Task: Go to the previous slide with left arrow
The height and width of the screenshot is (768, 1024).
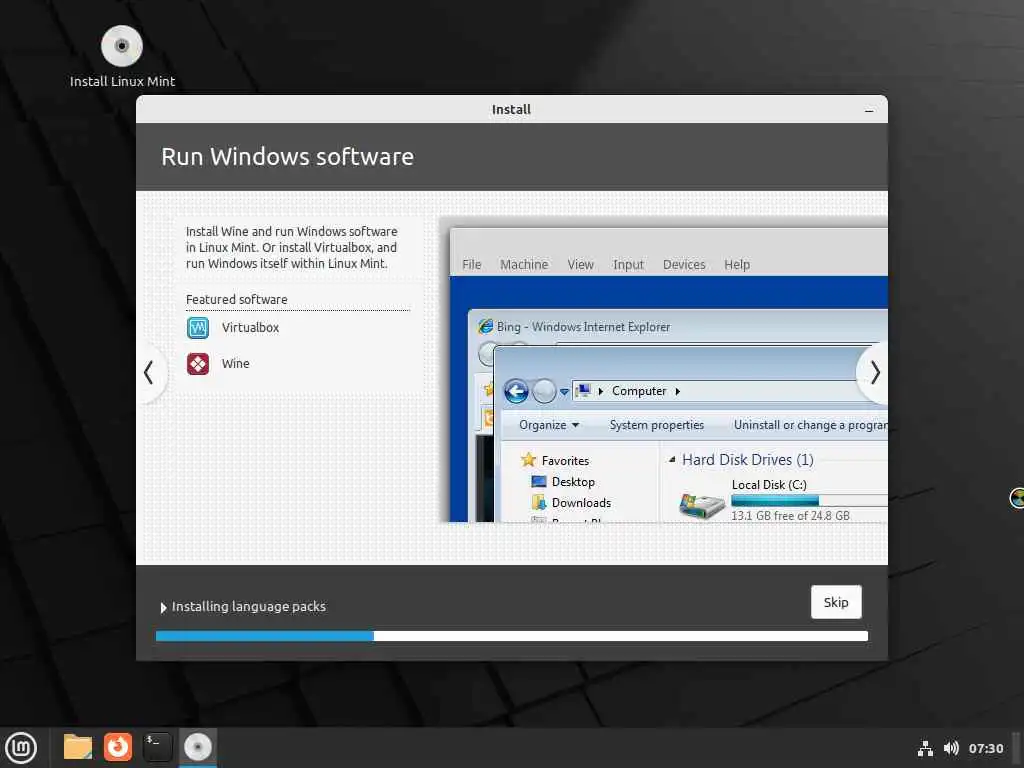Action: (150, 373)
